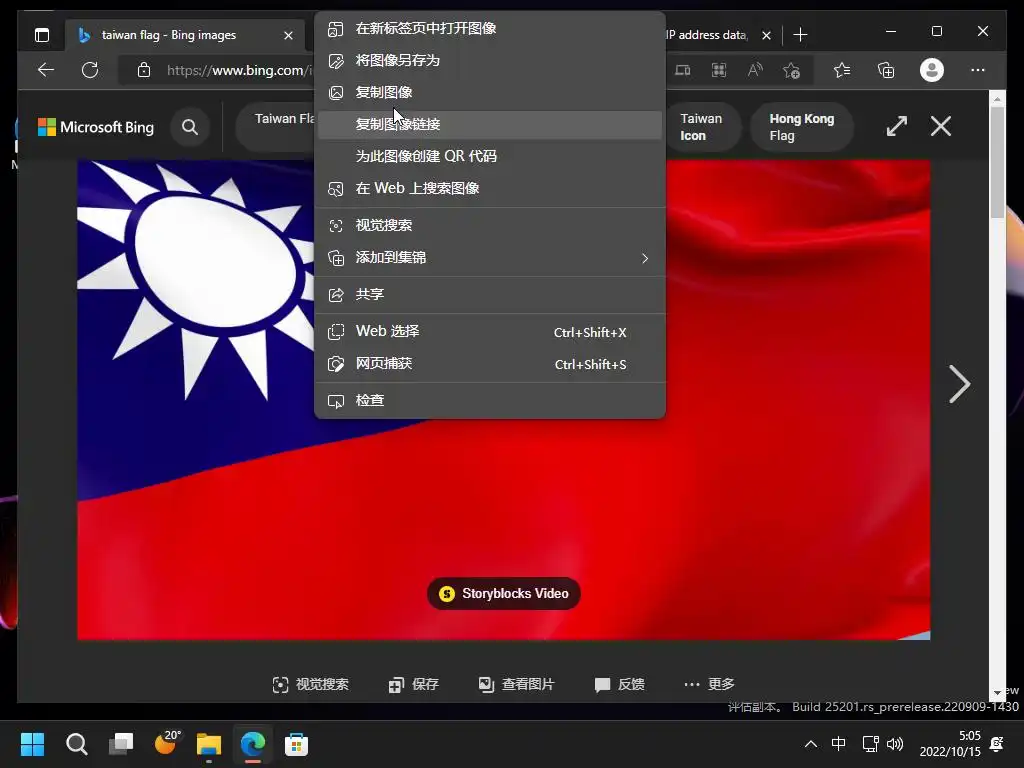Viewport: 1024px width, 768px height.
Task: Expand the 添加到集锦 submenu
Action: pyautogui.click(x=490, y=257)
